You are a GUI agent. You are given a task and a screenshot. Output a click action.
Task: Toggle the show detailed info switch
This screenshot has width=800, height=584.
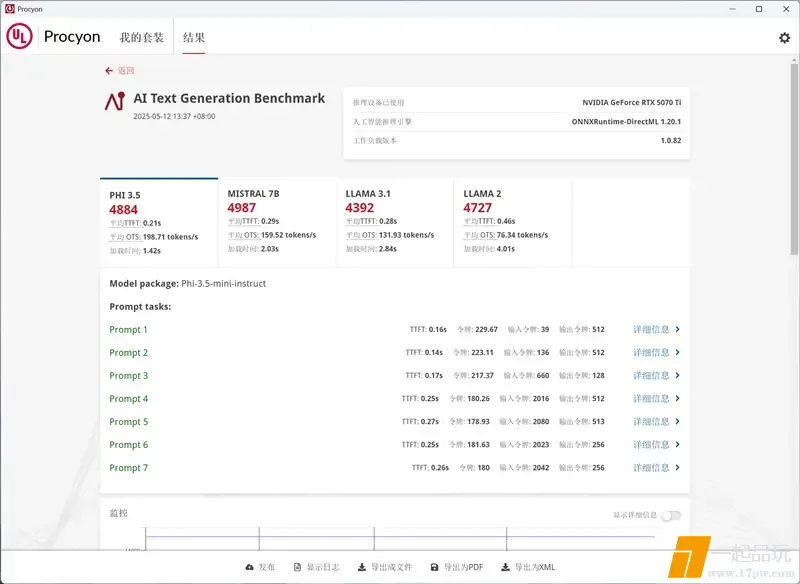pyautogui.click(x=671, y=516)
